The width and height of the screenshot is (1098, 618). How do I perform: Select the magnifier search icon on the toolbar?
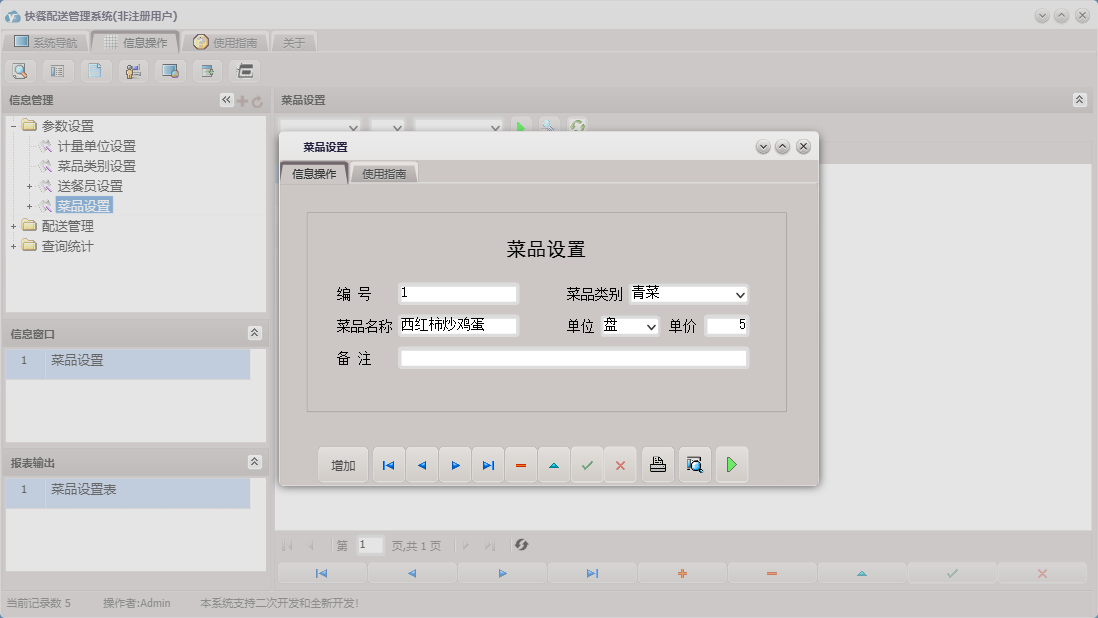20,71
